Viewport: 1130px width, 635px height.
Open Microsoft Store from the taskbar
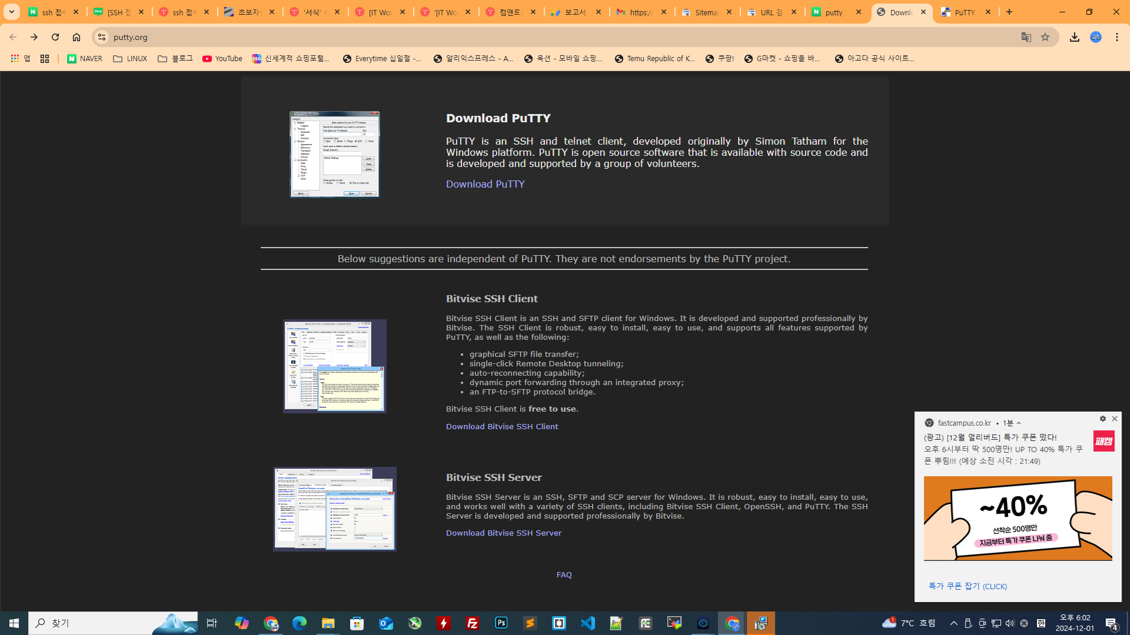pos(357,623)
